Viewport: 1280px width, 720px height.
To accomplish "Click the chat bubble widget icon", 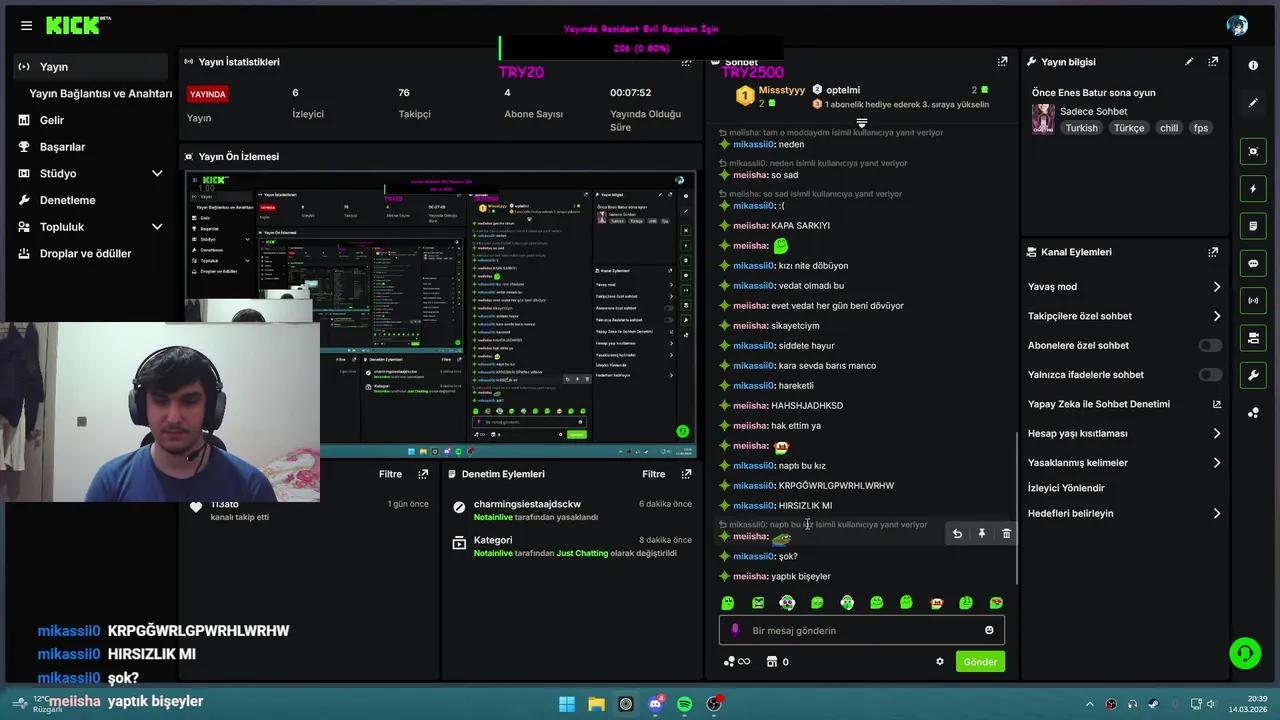I will click(x=1253, y=264).
